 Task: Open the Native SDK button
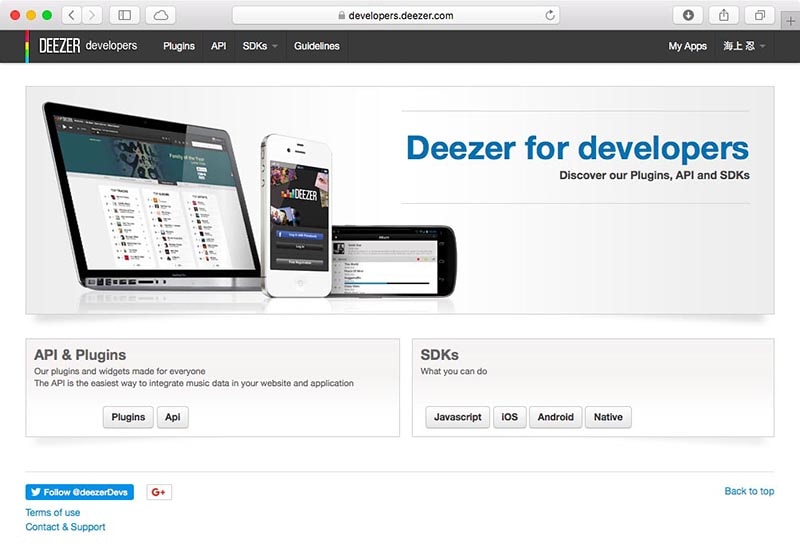click(608, 417)
